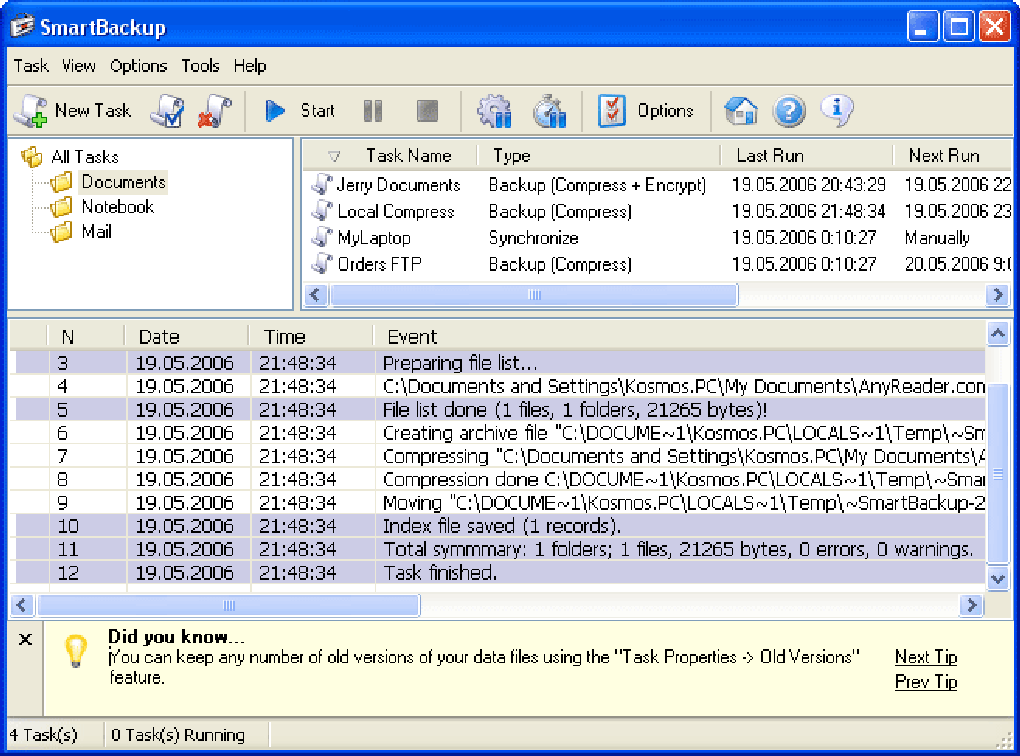Image resolution: width=1020 pixels, height=756 pixels.
Task: Click the lightbulb tip icon
Action: coord(76,651)
